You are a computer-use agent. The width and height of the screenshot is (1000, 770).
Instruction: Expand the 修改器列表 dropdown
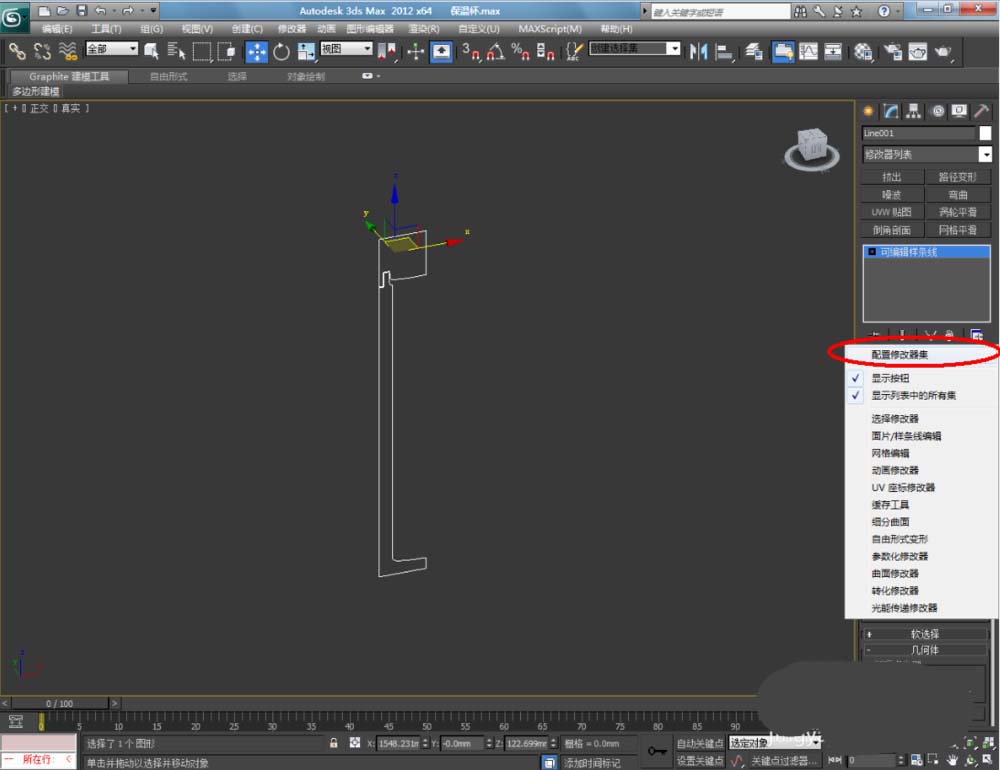(985, 155)
